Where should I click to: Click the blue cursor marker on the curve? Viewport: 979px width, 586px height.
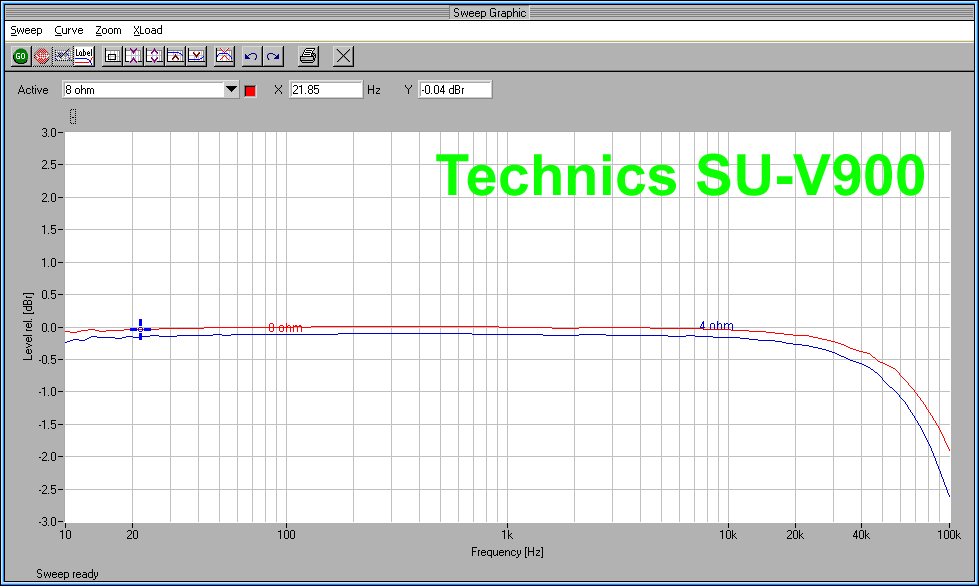pyautogui.click(x=140, y=330)
